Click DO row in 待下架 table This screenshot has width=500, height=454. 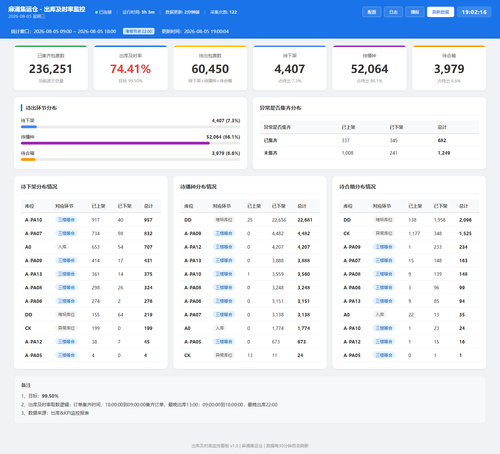coord(91,315)
